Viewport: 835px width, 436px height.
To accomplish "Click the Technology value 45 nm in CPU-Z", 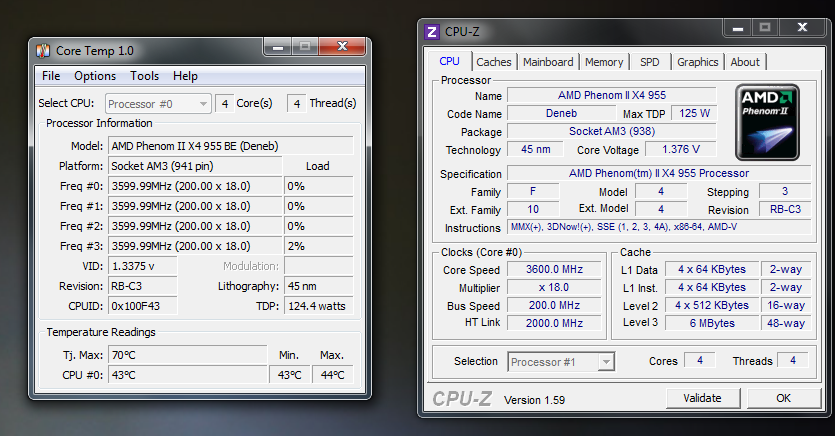I will 535,150.
